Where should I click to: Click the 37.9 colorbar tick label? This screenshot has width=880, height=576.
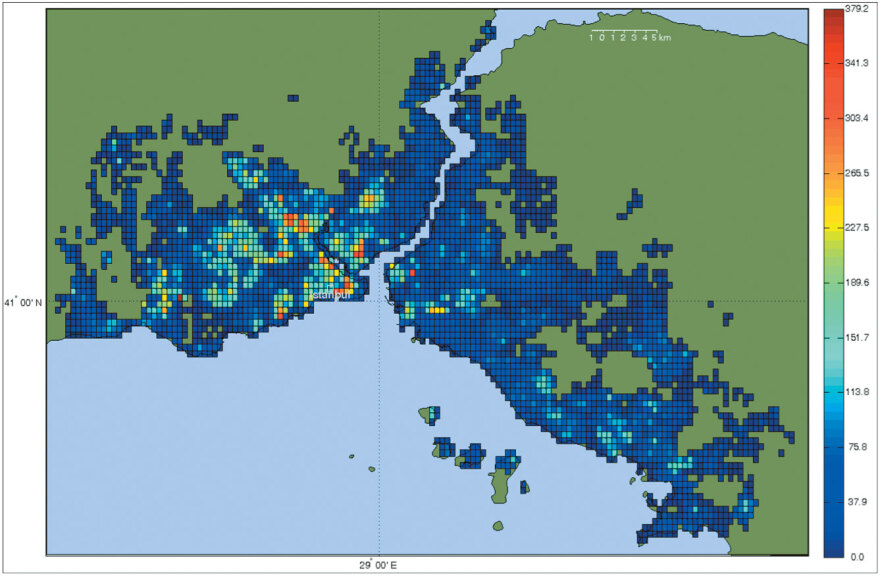click(x=856, y=501)
